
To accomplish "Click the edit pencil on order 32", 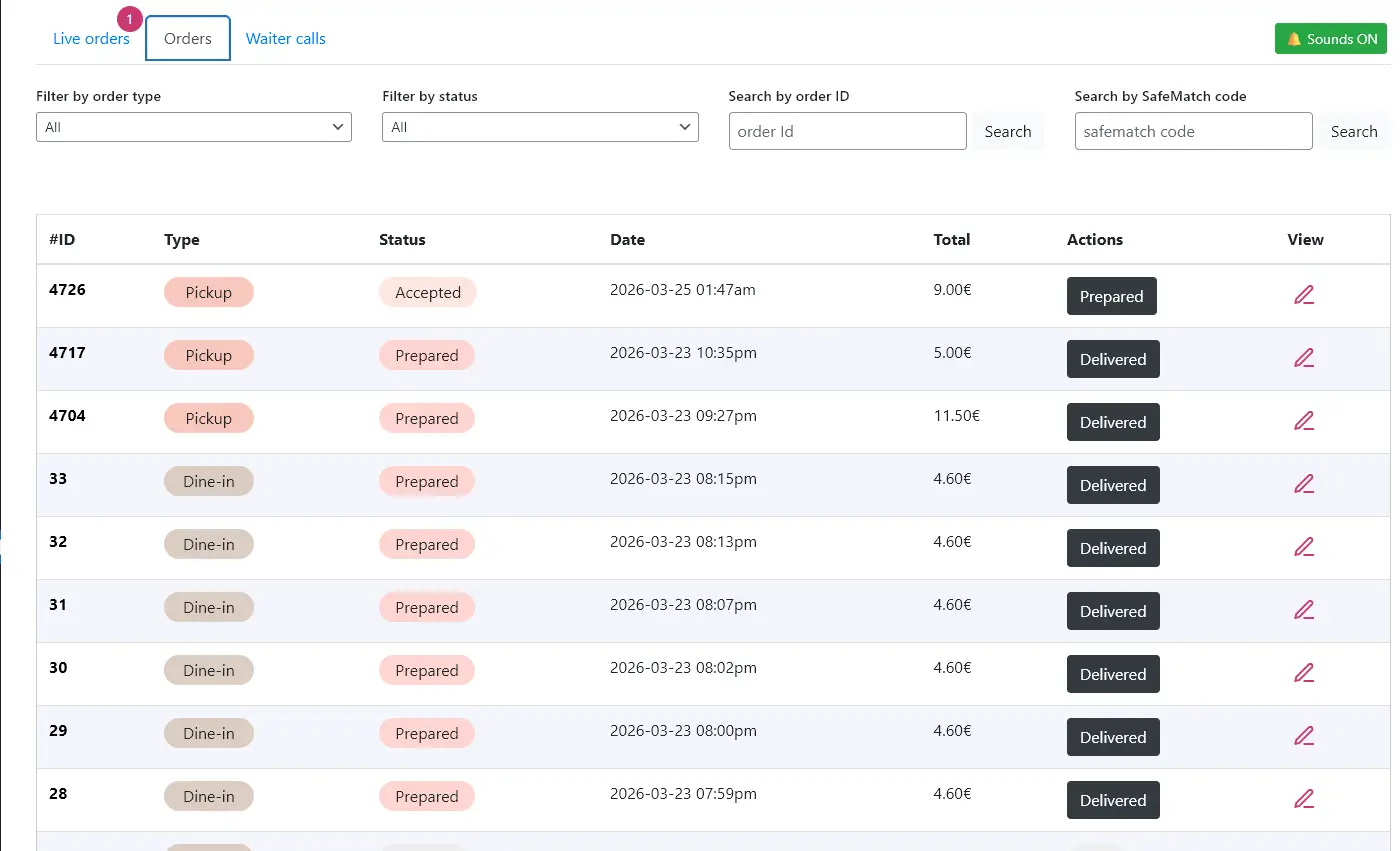I will coord(1304,547).
